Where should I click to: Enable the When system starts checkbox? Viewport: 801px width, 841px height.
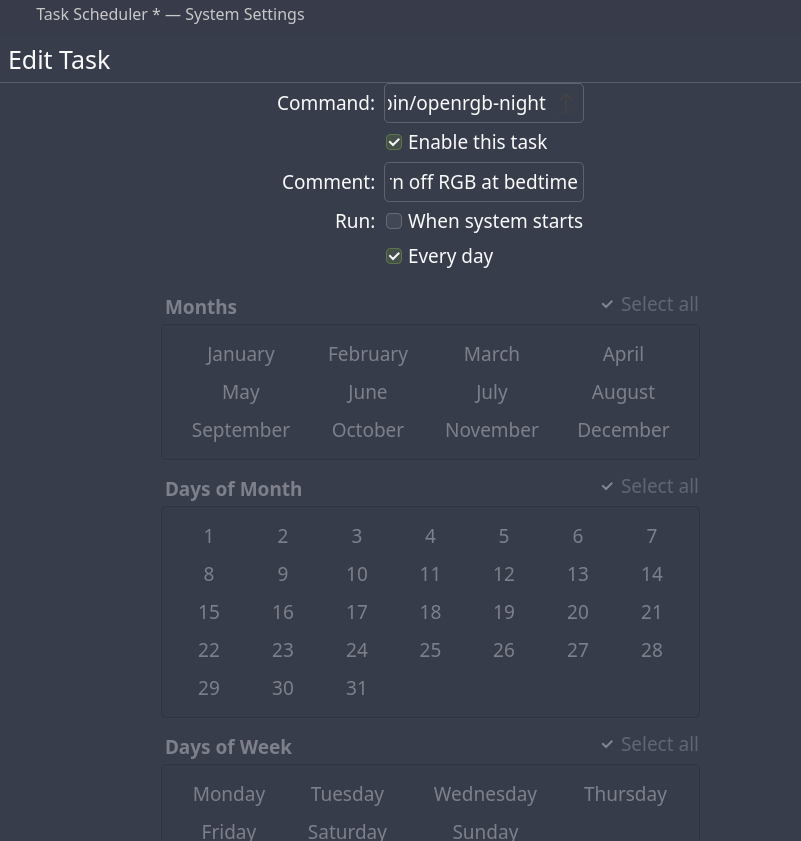[x=394, y=221]
